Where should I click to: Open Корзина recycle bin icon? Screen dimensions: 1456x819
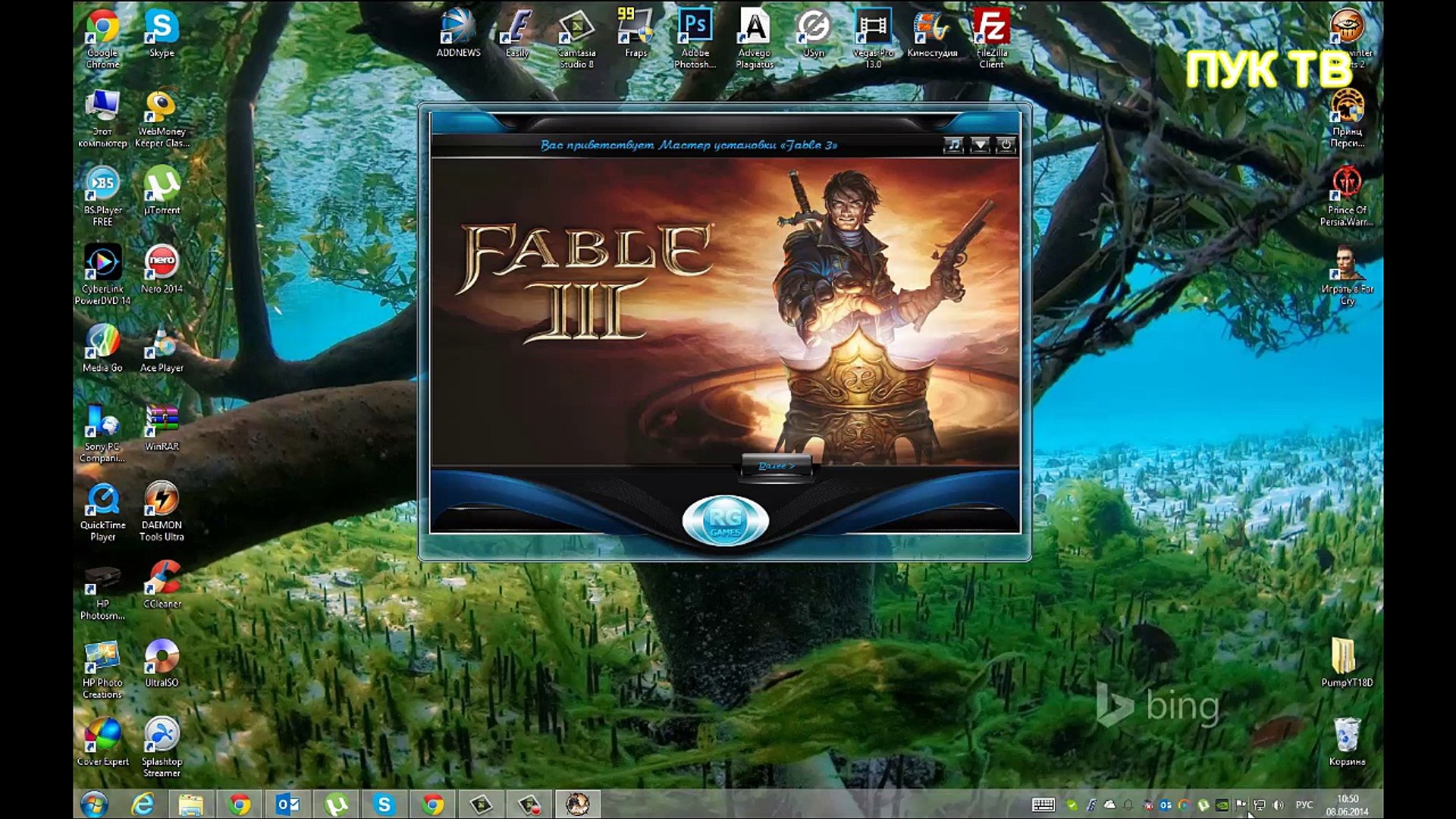pos(1347,742)
